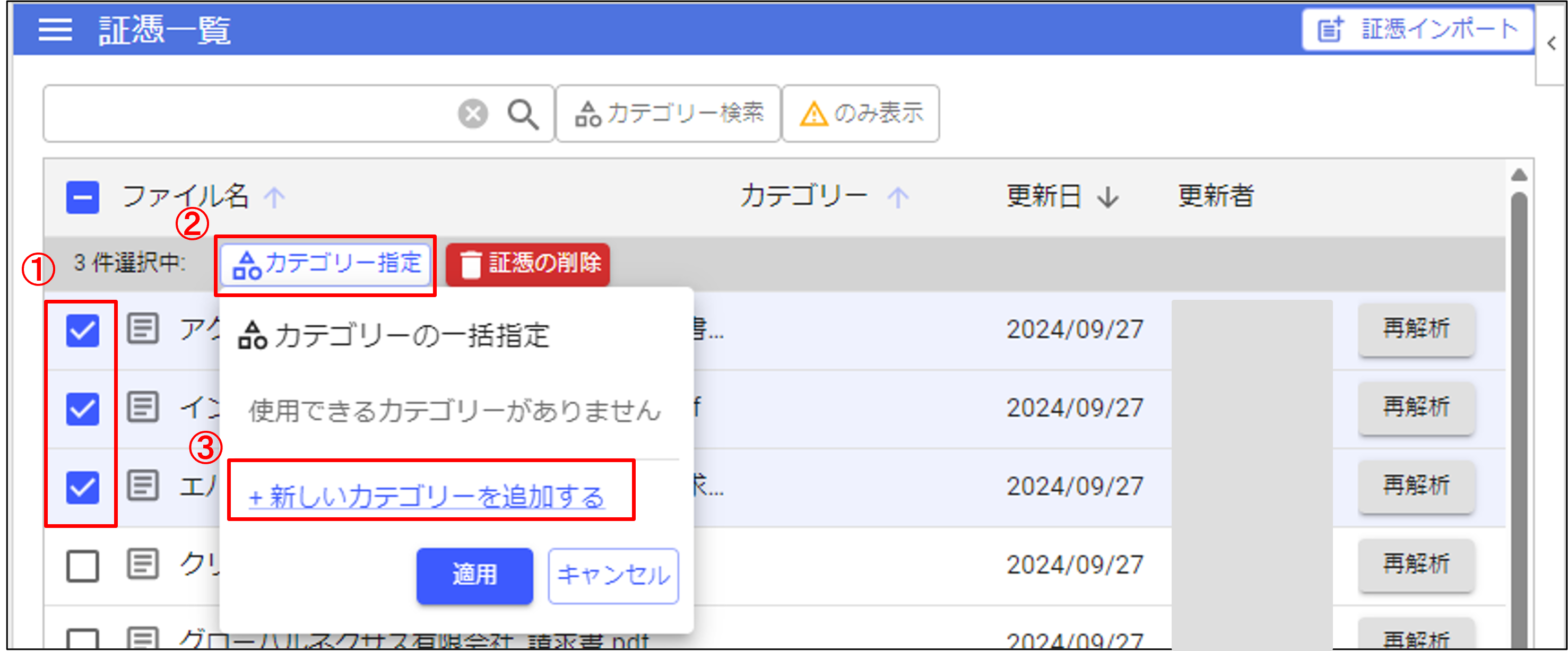Open the hamburger navigation menu
Image resolution: width=1568 pixels, height=651 pixels.
point(55,29)
